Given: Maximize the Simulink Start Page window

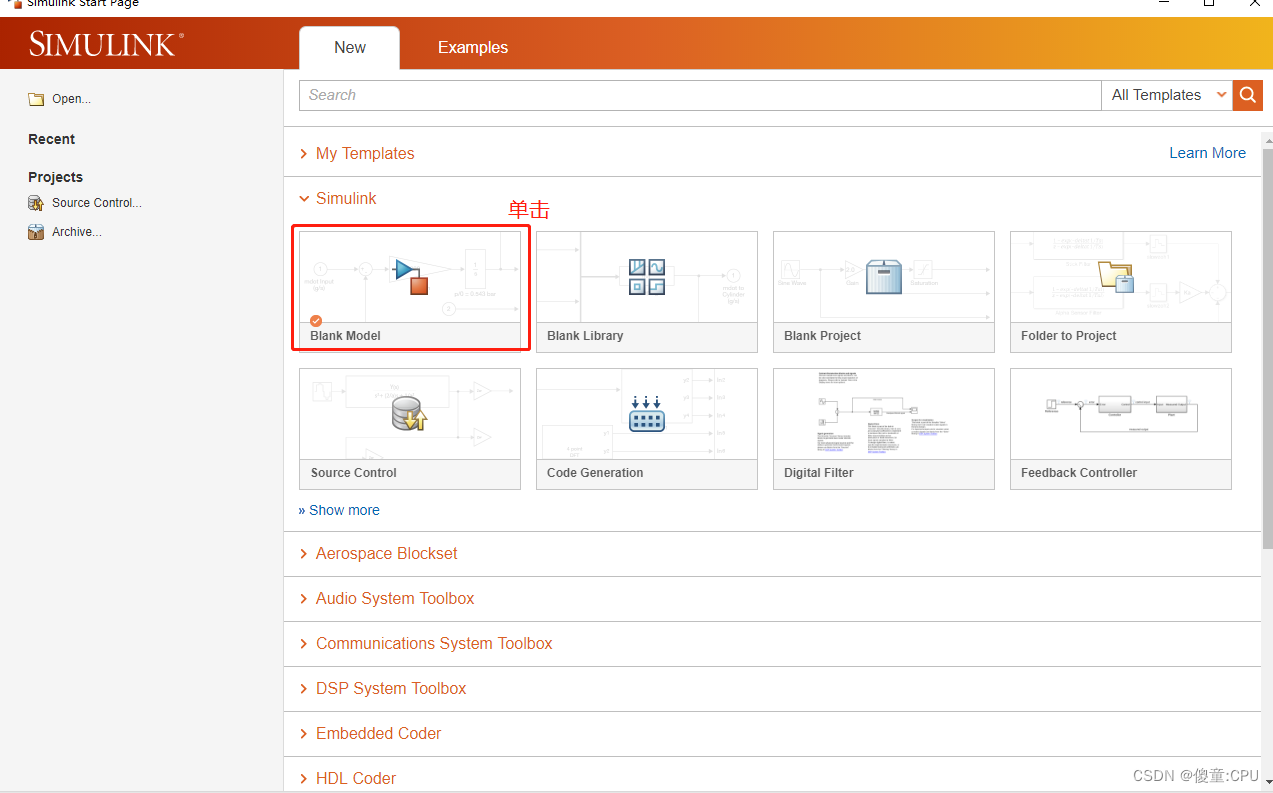Looking at the screenshot, I should (x=1208, y=3).
